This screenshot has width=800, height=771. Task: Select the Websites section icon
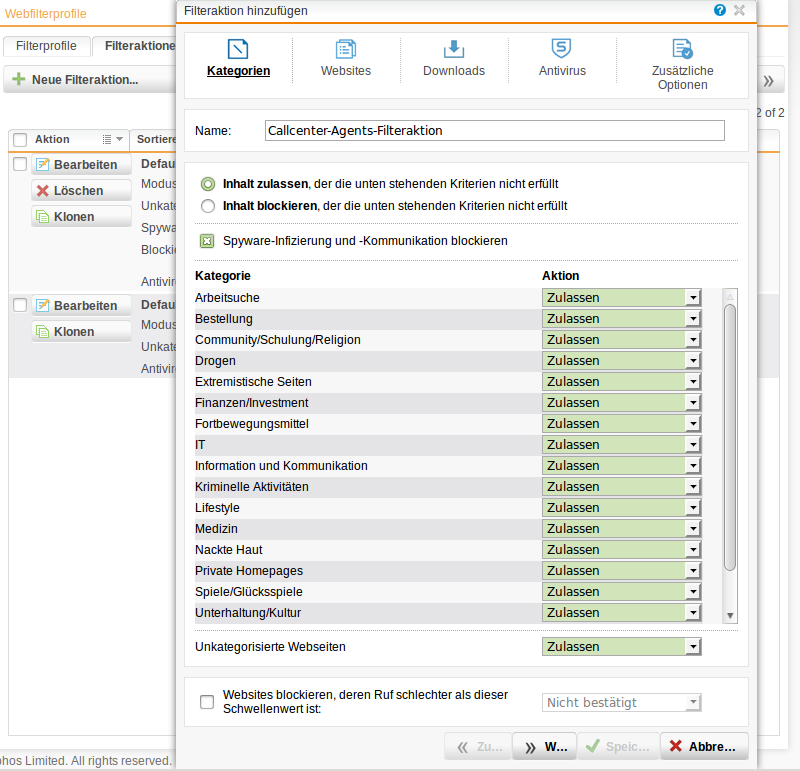346,47
